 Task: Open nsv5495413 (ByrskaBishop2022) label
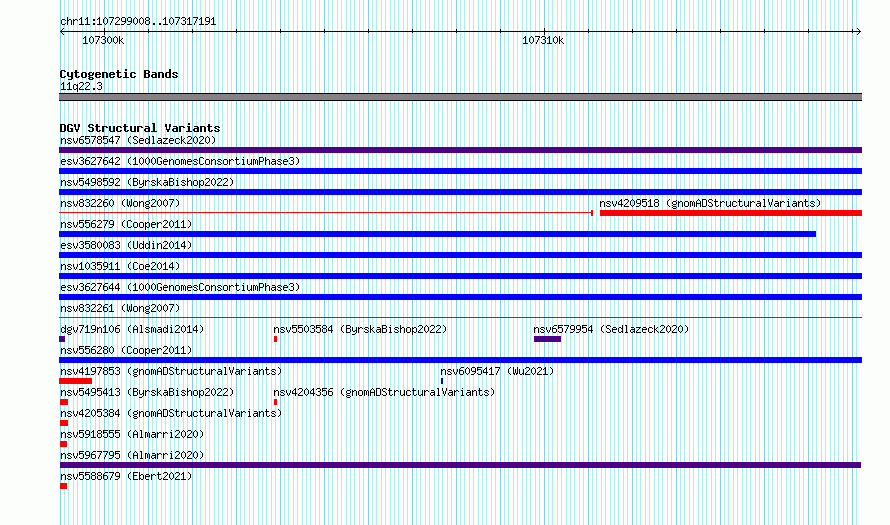[147, 392]
